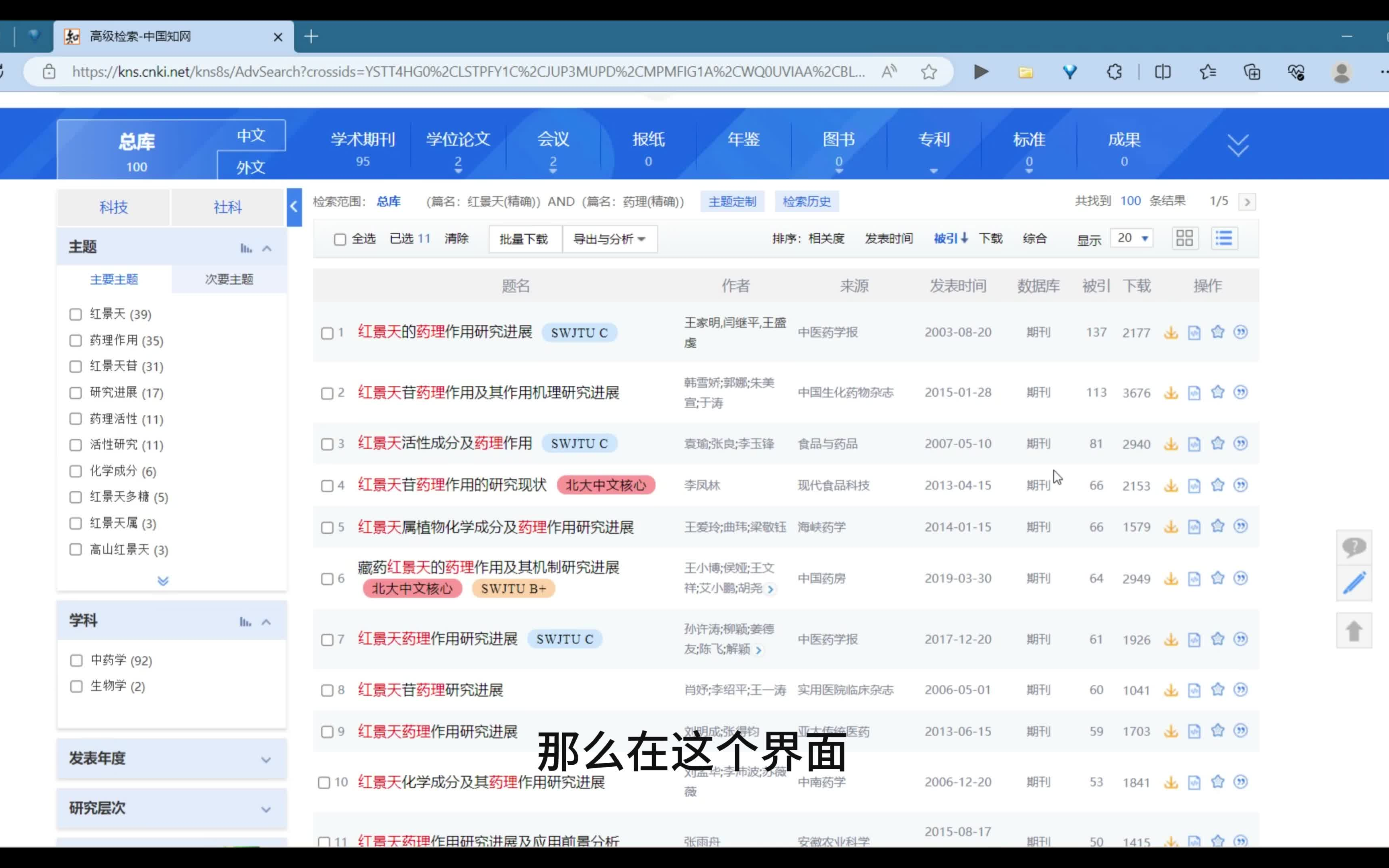Viewport: 1389px width, 868px height.
Task: Collapse the 主题 panel chevron
Action: [267, 248]
